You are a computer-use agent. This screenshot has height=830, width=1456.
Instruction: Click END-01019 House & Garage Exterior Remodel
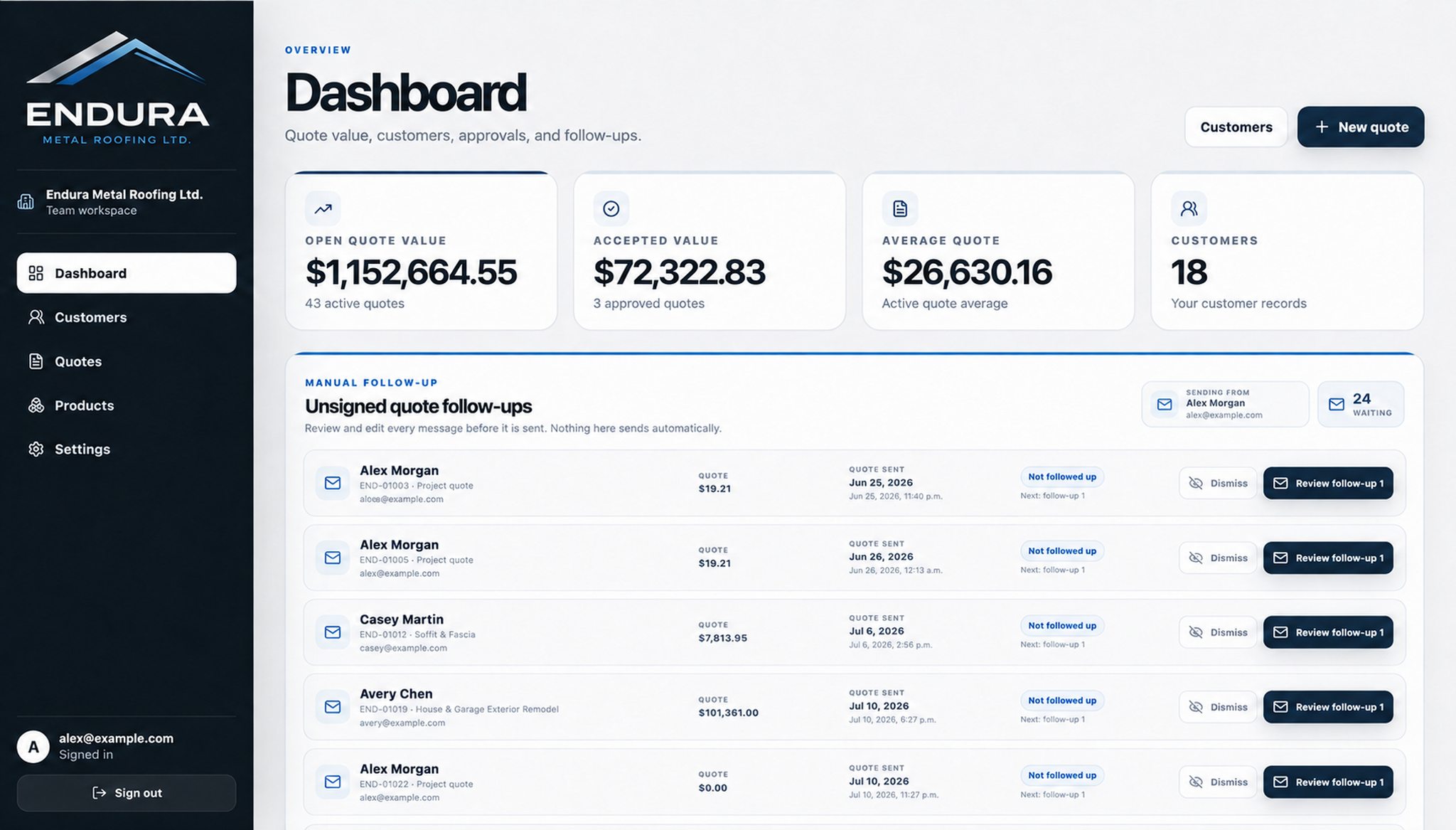pyautogui.click(x=459, y=709)
